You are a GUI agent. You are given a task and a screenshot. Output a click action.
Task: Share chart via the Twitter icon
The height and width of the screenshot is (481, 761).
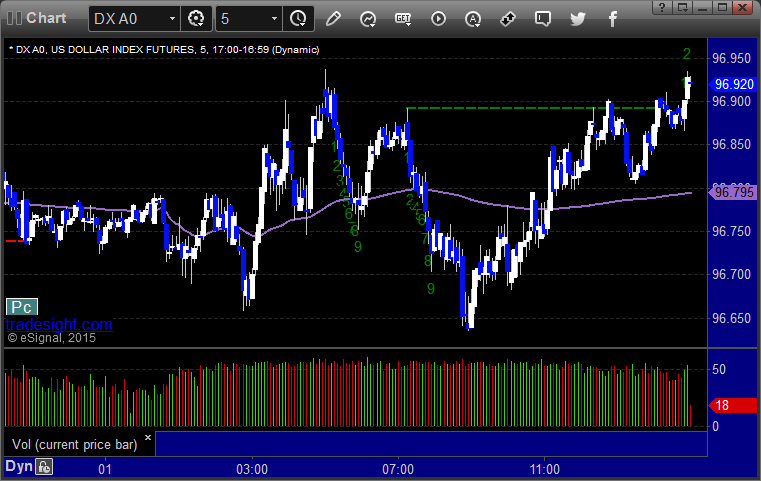pos(578,19)
